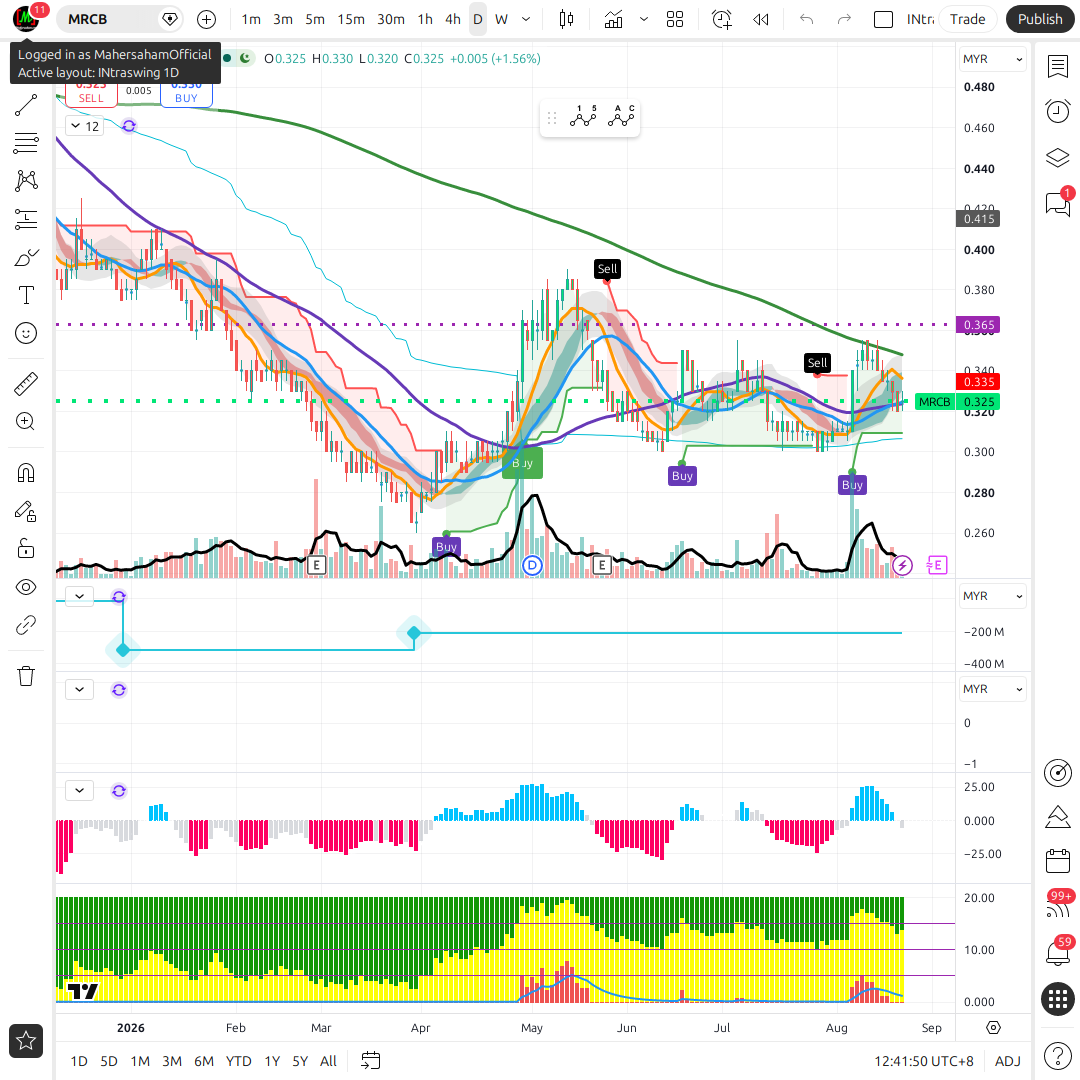Select the trend line drawing tool
This screenshot has width=1080, height=1080.
(26, 105)
